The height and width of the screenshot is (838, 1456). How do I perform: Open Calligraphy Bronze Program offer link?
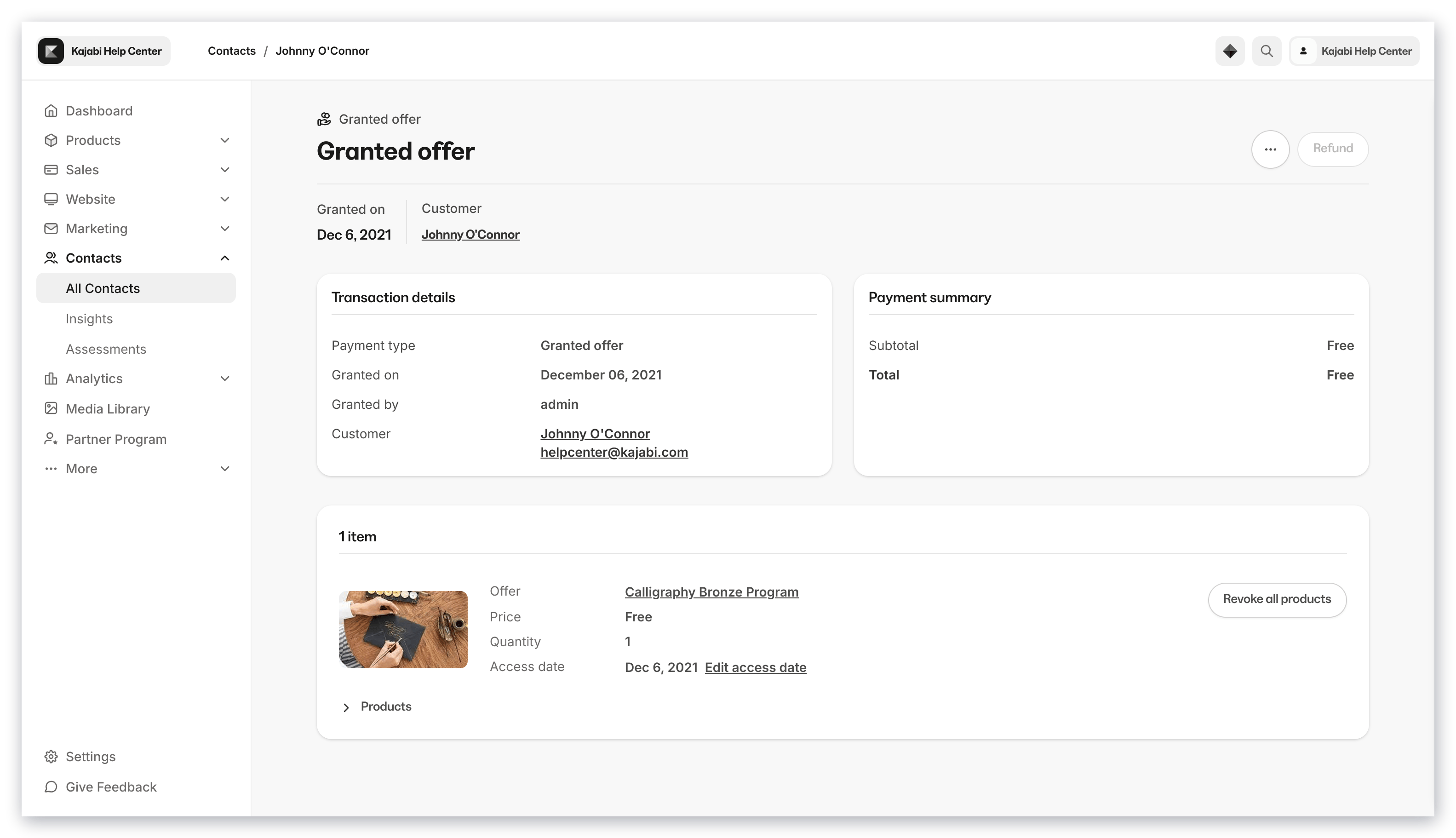(x=711, y=591)
